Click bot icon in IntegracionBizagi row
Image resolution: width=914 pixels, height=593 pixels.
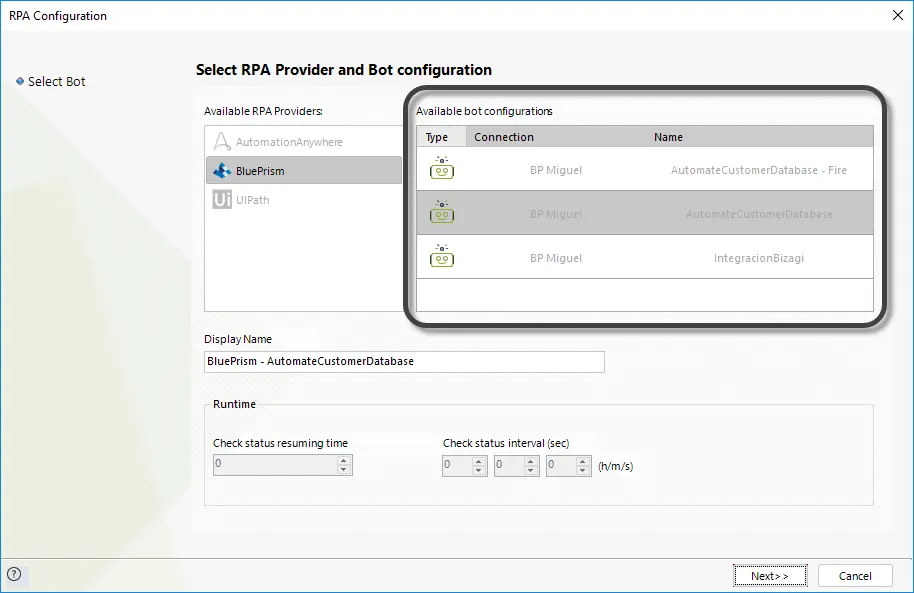pyautogui.click(x=442, y=256)
